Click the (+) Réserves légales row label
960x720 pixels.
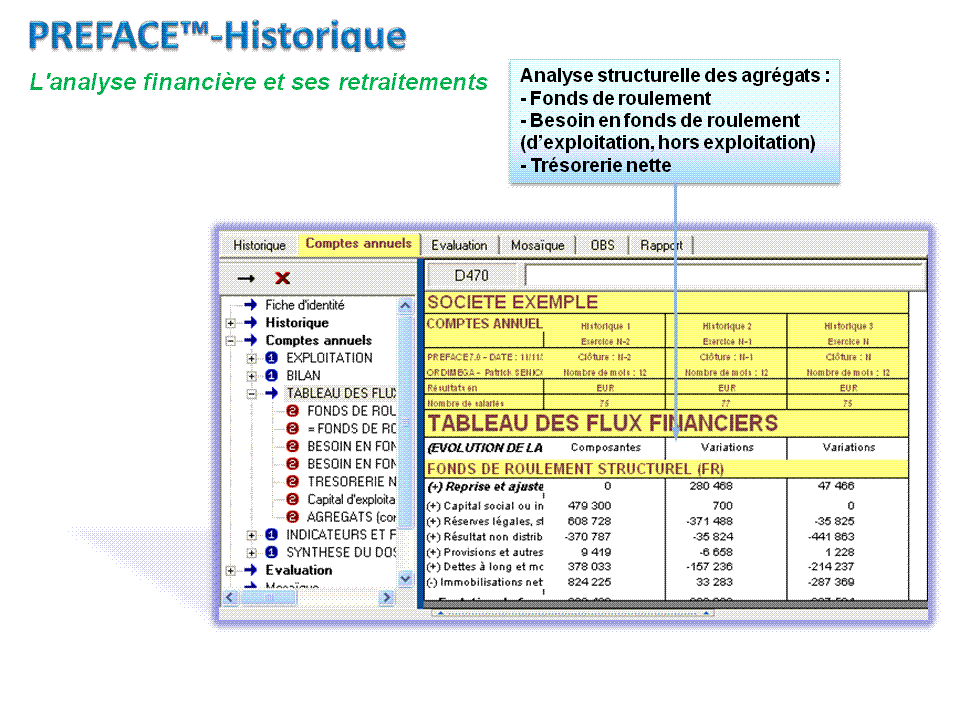(485, 522)
